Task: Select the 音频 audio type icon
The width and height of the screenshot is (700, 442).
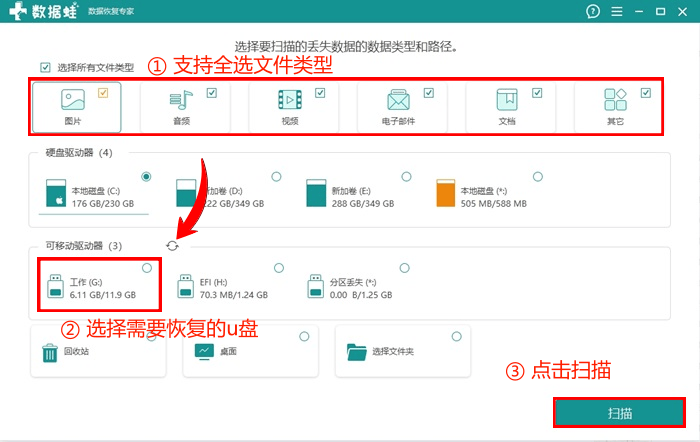Action: 181,100
